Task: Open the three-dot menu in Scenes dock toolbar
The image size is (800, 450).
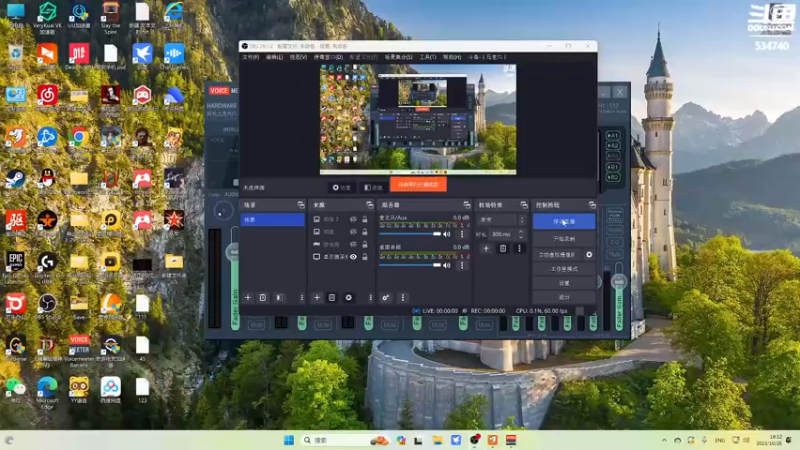Action: (x=302, y=297)
